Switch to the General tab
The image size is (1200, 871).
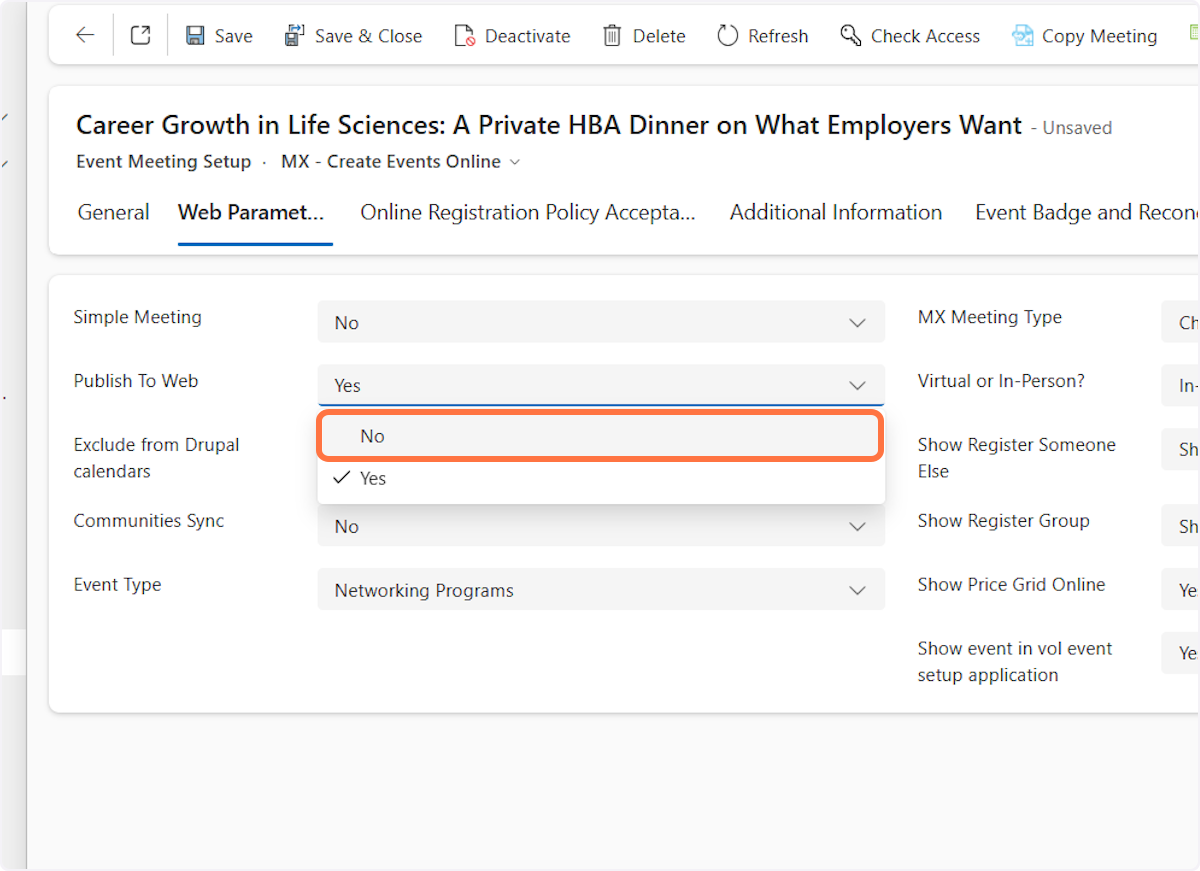tap(113, 212)
